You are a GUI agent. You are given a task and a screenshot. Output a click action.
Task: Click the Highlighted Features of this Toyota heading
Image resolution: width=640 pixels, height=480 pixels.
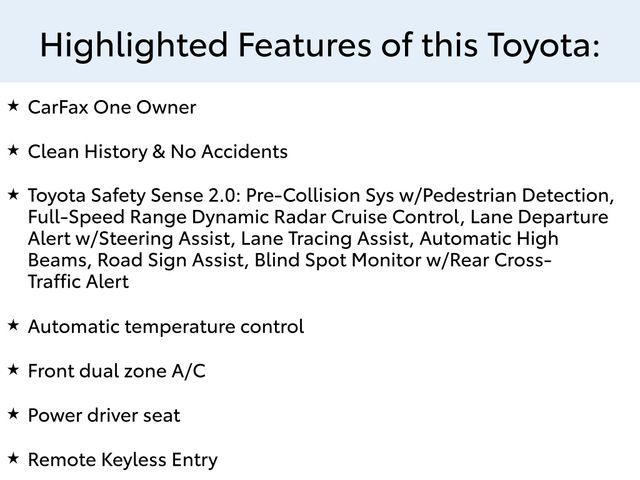coord(320,44)
